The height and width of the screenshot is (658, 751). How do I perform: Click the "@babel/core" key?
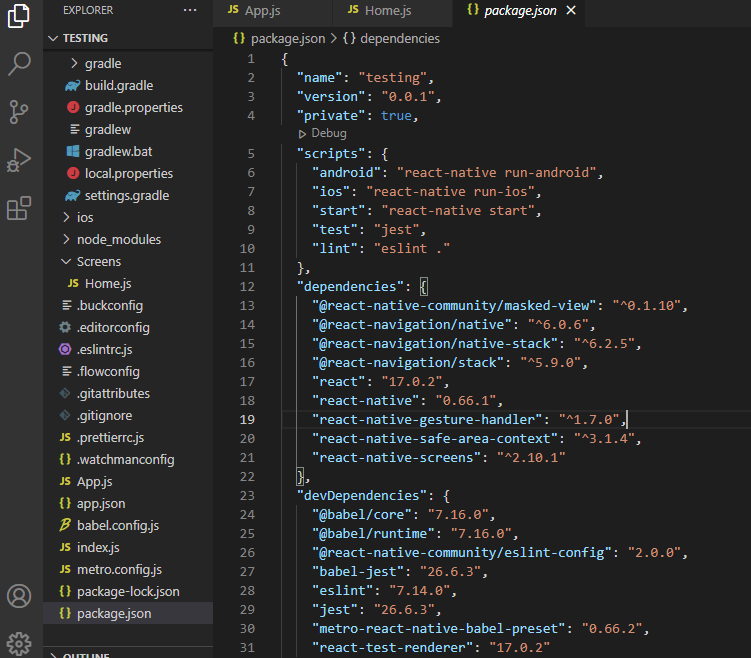pos(362,514)
